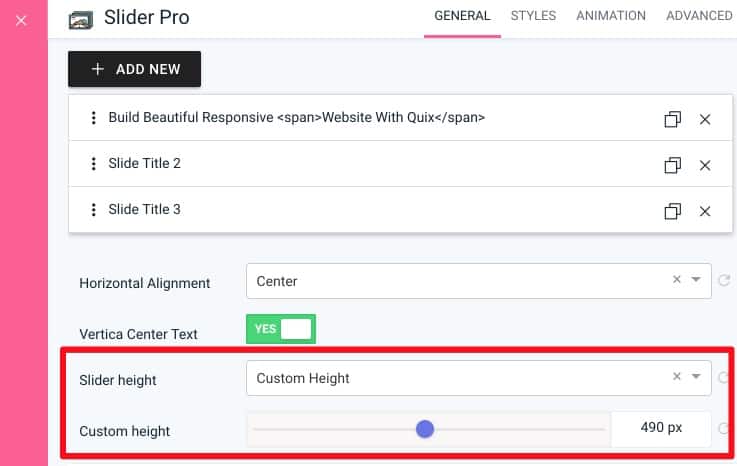Expand the Slider height dropdown arrow
The image size is (737, 466).
click(x=696, y=376)
